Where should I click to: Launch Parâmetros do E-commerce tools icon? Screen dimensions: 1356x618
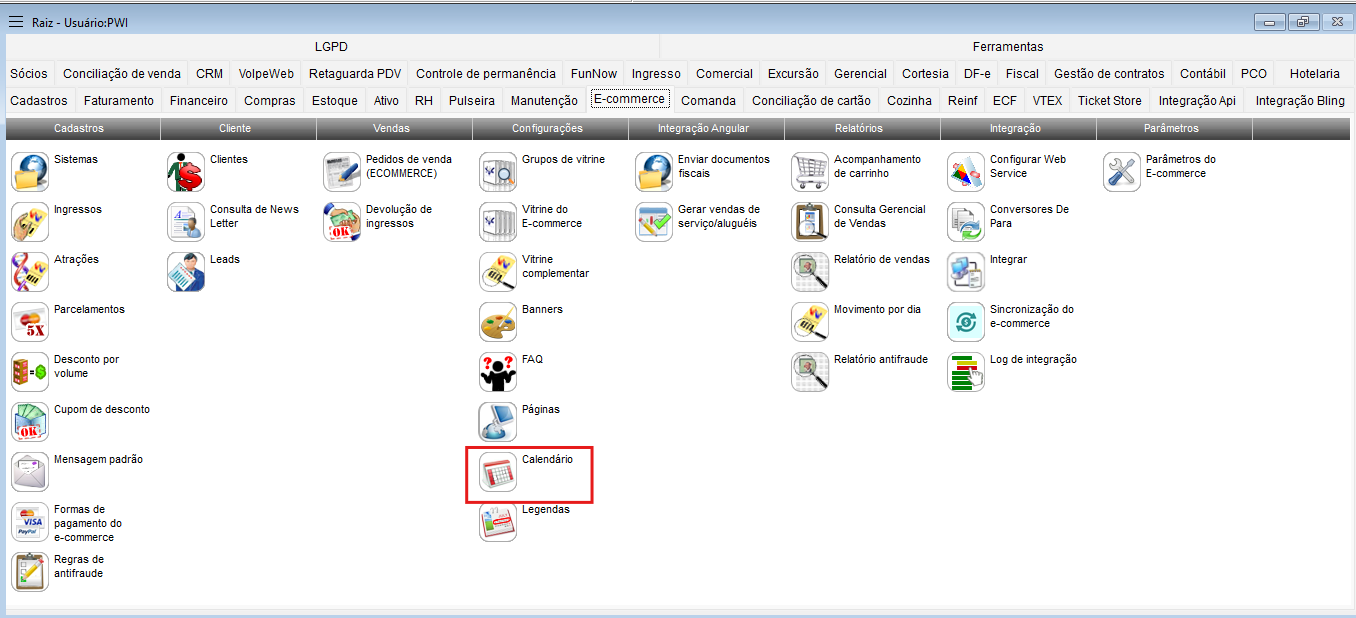pos(1122,172)
